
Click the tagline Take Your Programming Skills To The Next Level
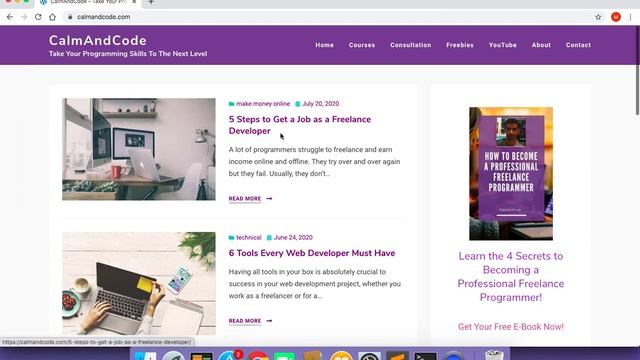pyautogui.click(x=128, y=54)
